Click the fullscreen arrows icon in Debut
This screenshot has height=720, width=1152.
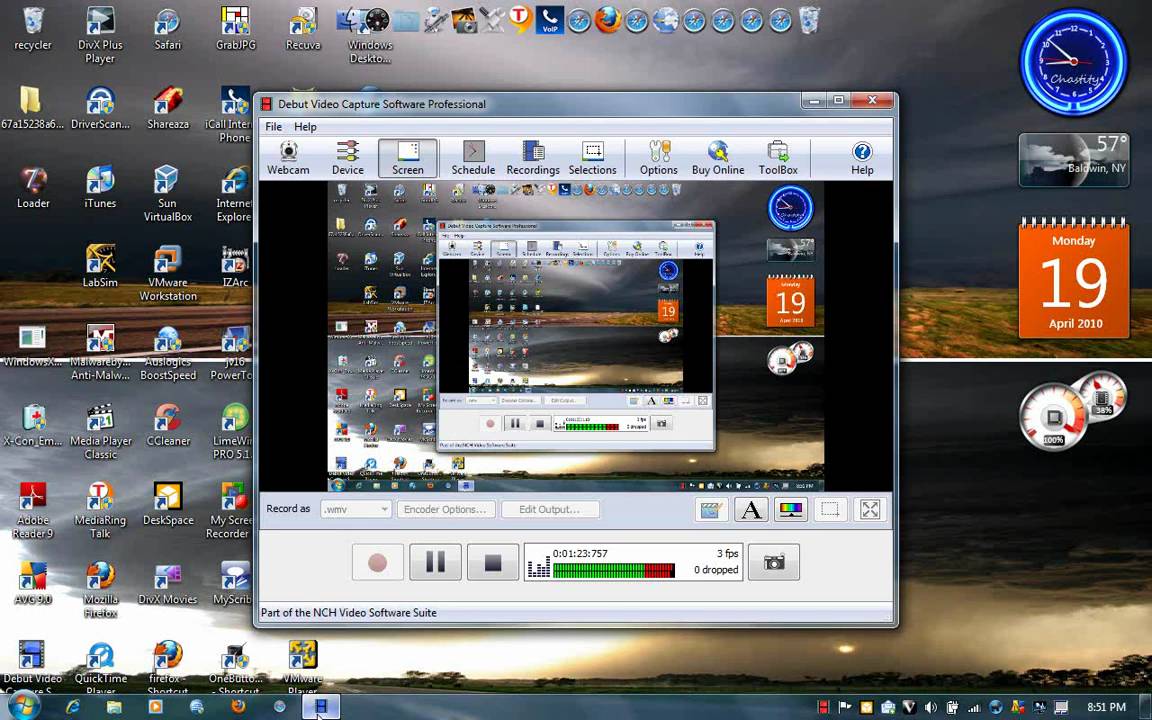point(870,509)
